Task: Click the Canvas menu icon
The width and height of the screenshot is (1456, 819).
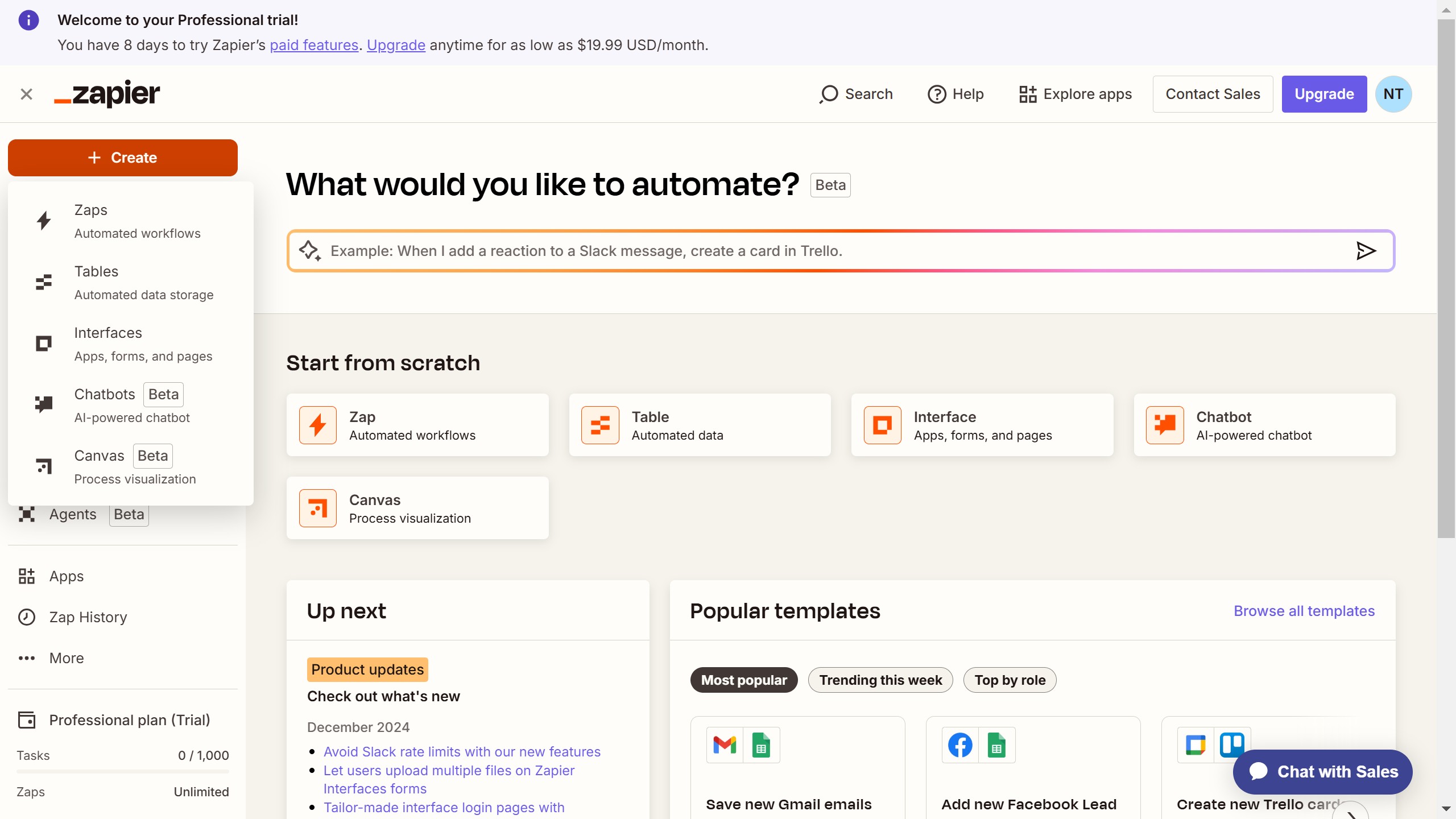Action: pos(44,466)
